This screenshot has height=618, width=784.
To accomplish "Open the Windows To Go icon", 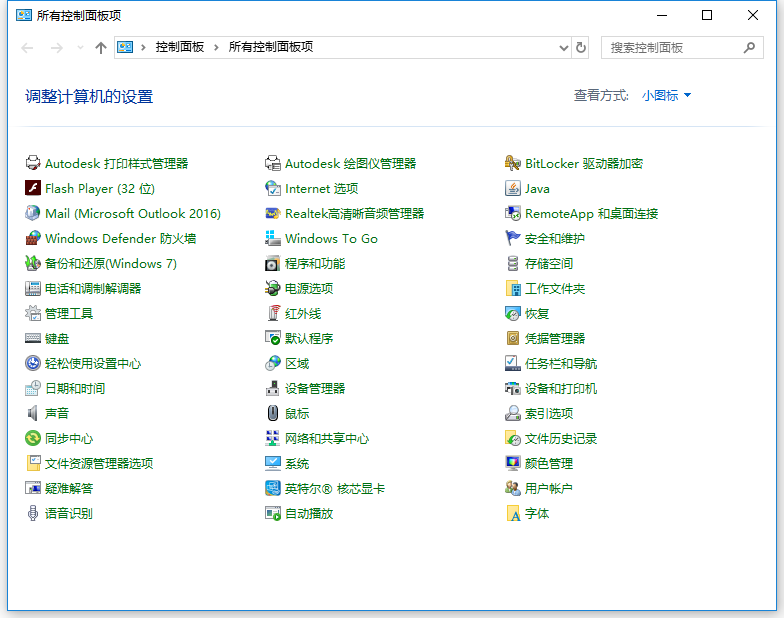I will pos(273,238).
